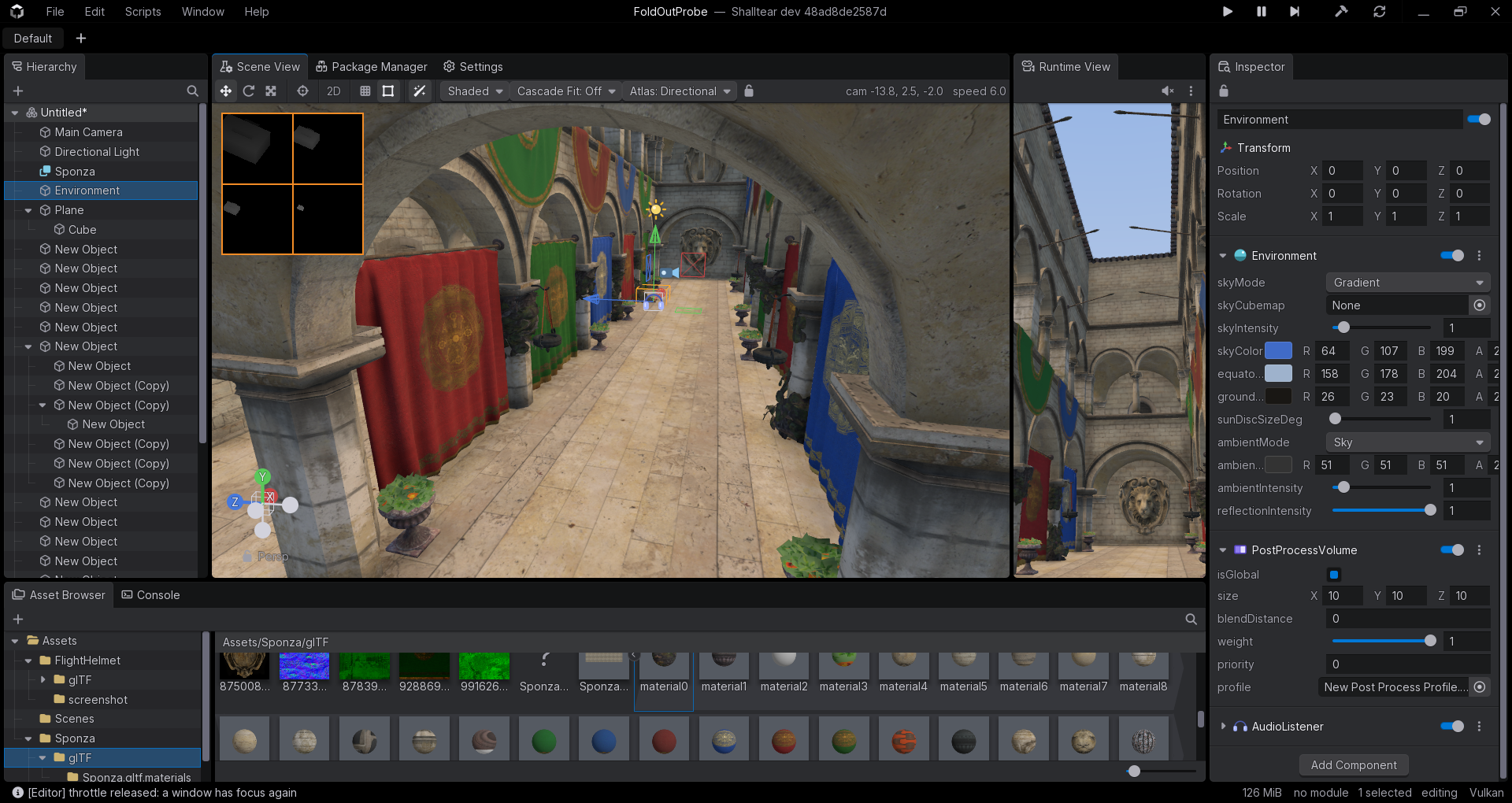Image resolution: width=1512 pixels, height=803 pixels.
Task: Toggle the Environment component enabled switch
Action: tap(1452, 256)
